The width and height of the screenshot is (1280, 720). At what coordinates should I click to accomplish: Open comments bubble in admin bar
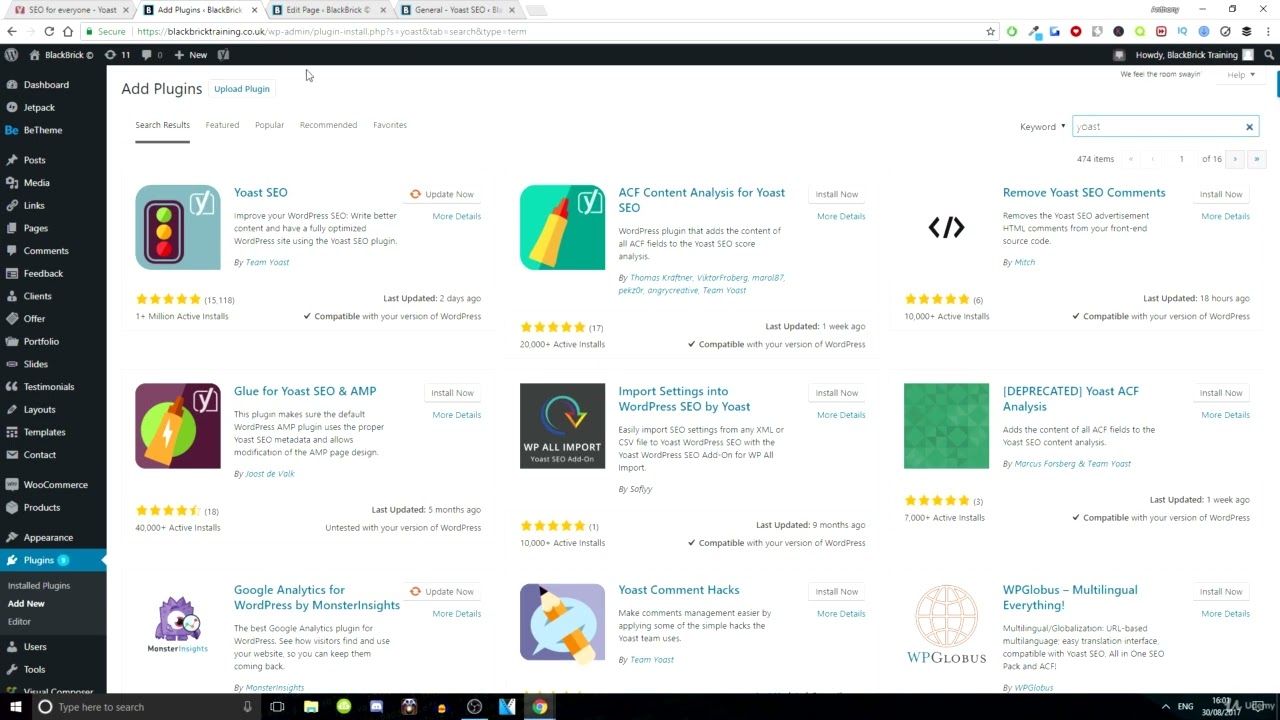tap(152, 55)
